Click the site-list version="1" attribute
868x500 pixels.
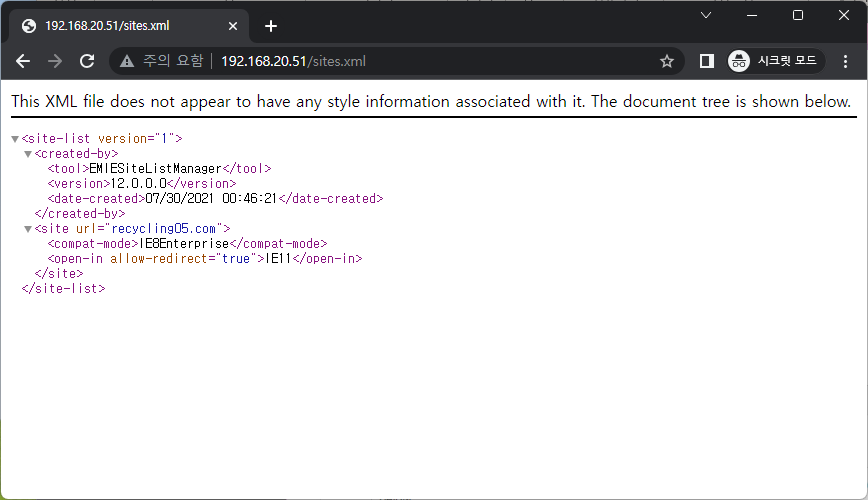coord(136,138)
